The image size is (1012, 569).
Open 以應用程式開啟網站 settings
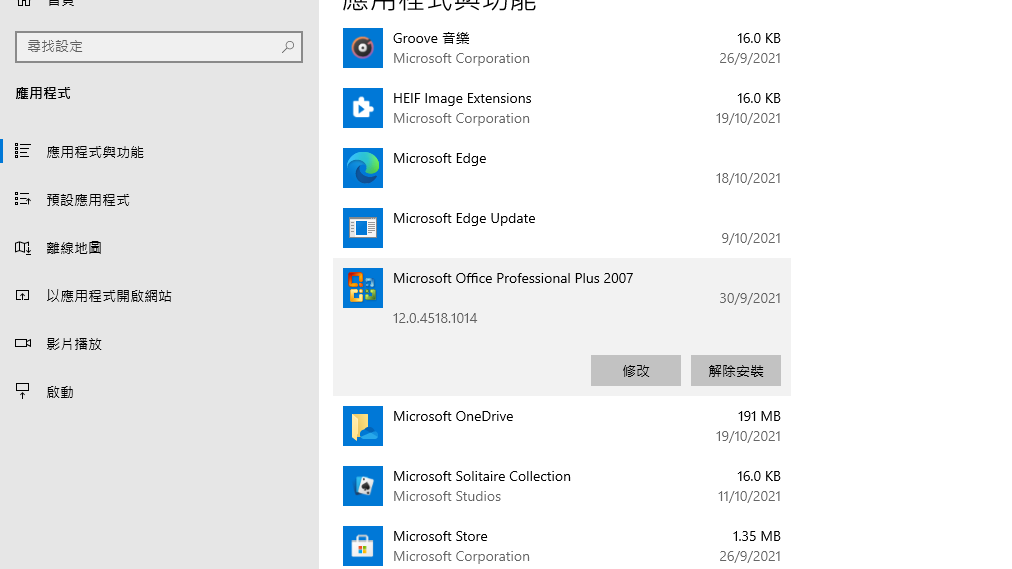point(159,295)
